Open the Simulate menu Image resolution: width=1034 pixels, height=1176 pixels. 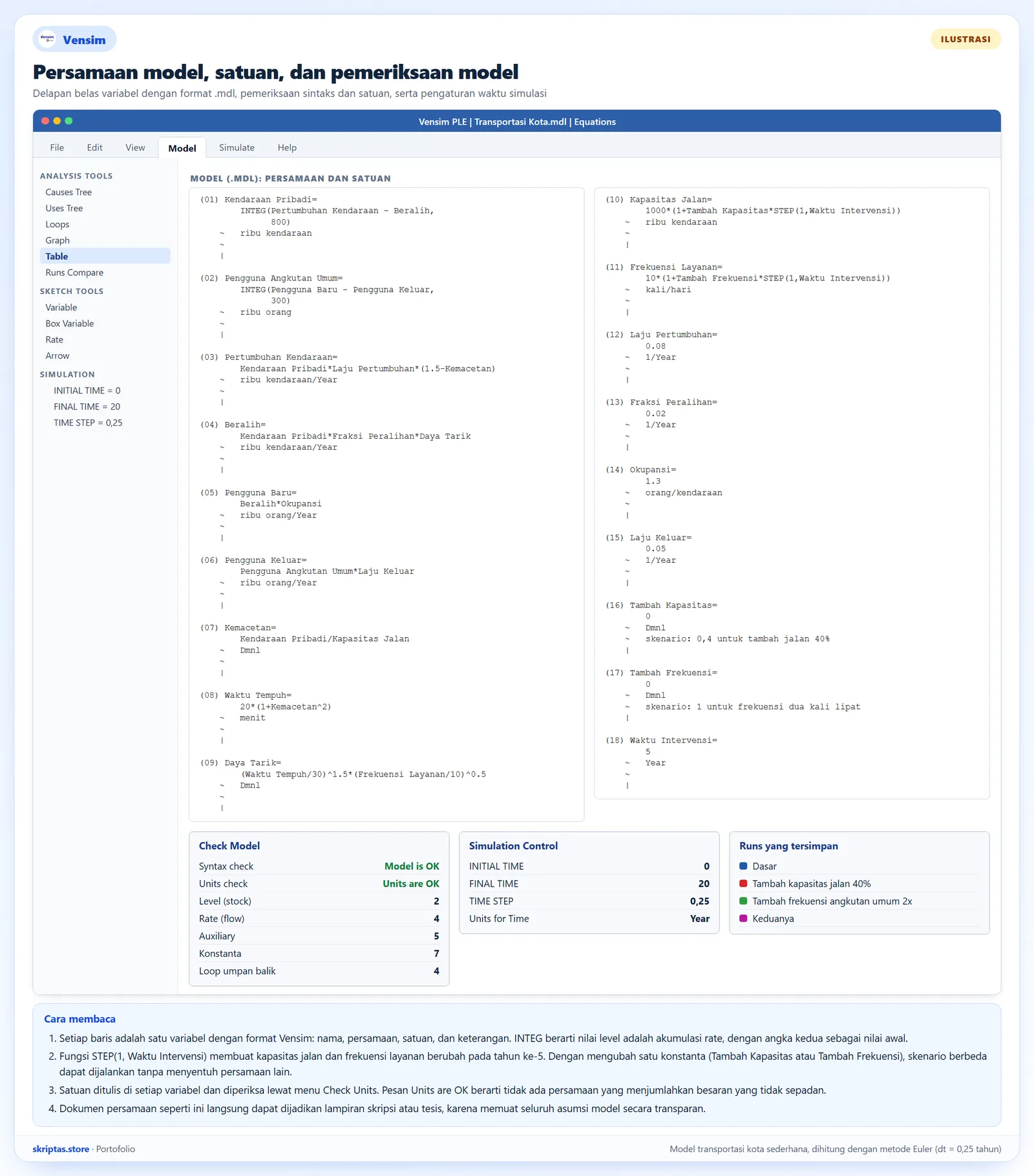[x=237, y=147]
